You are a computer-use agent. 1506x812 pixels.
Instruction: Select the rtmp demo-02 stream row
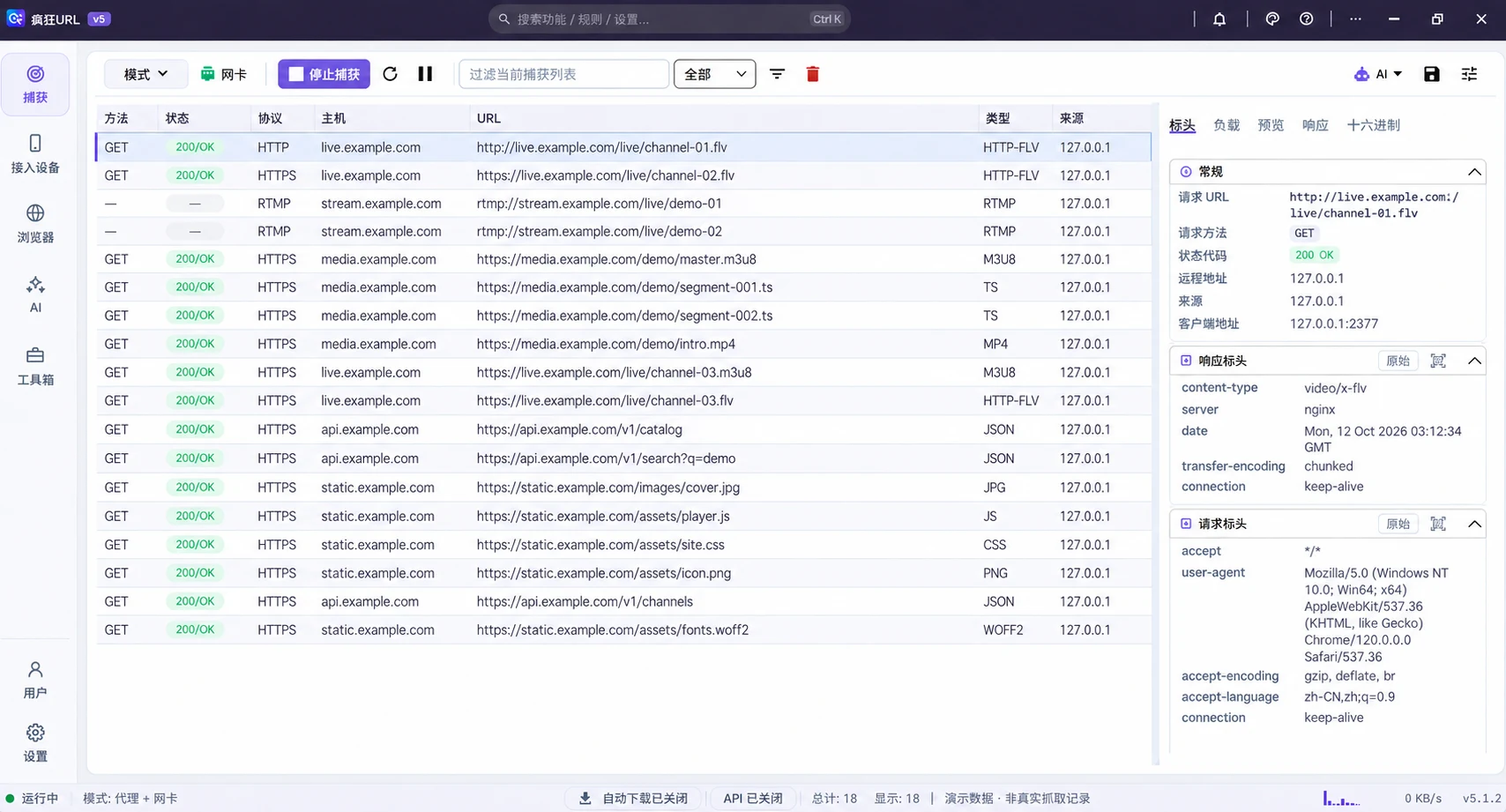click(623, 231)
